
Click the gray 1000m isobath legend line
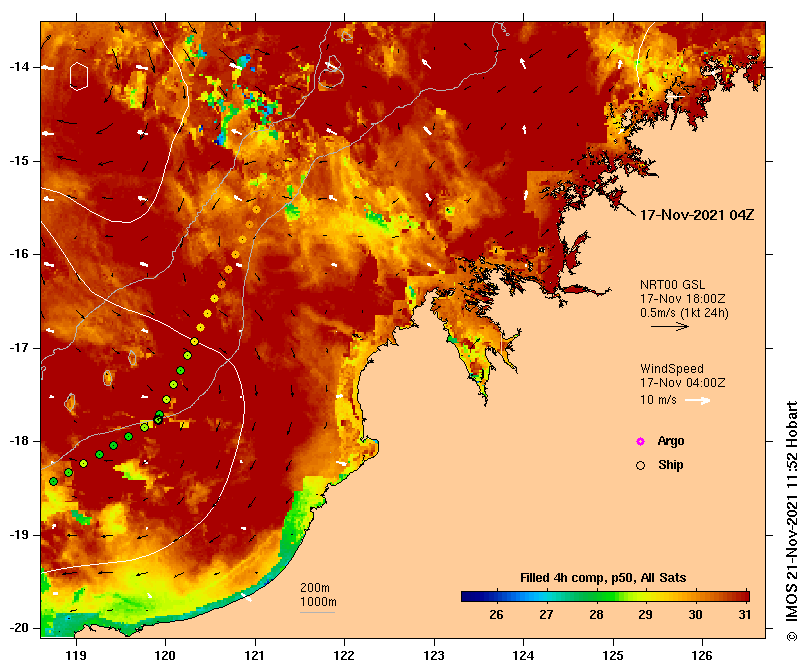[x=317, y=613]
